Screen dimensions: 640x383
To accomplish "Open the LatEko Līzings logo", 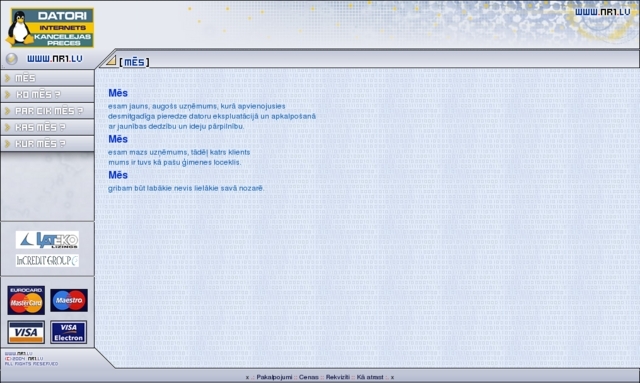I will (47, 240).
